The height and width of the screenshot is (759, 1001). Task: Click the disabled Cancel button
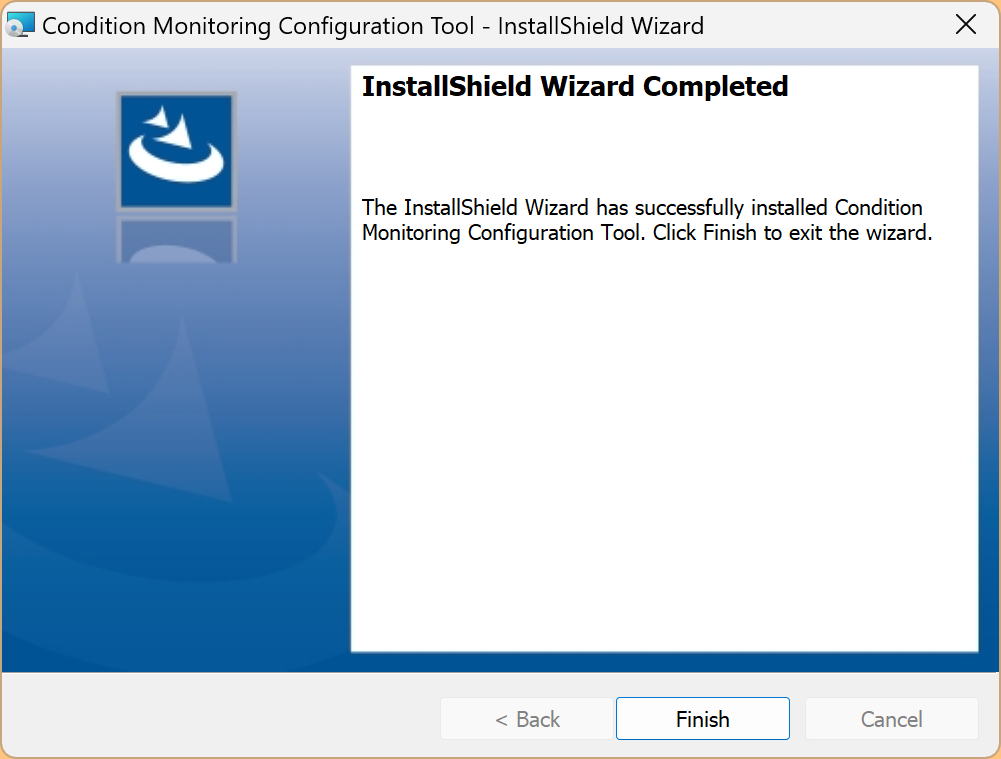coord(891,719)
